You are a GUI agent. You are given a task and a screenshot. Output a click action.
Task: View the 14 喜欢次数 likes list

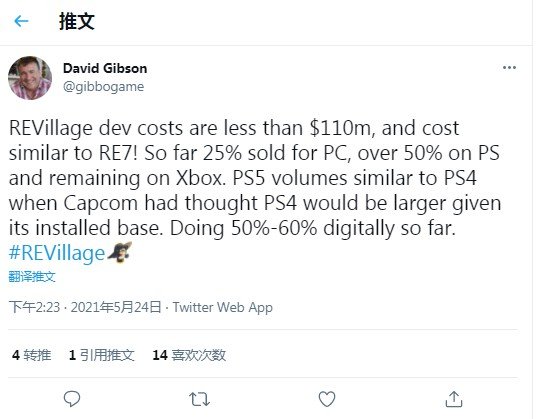coord(189,355)
